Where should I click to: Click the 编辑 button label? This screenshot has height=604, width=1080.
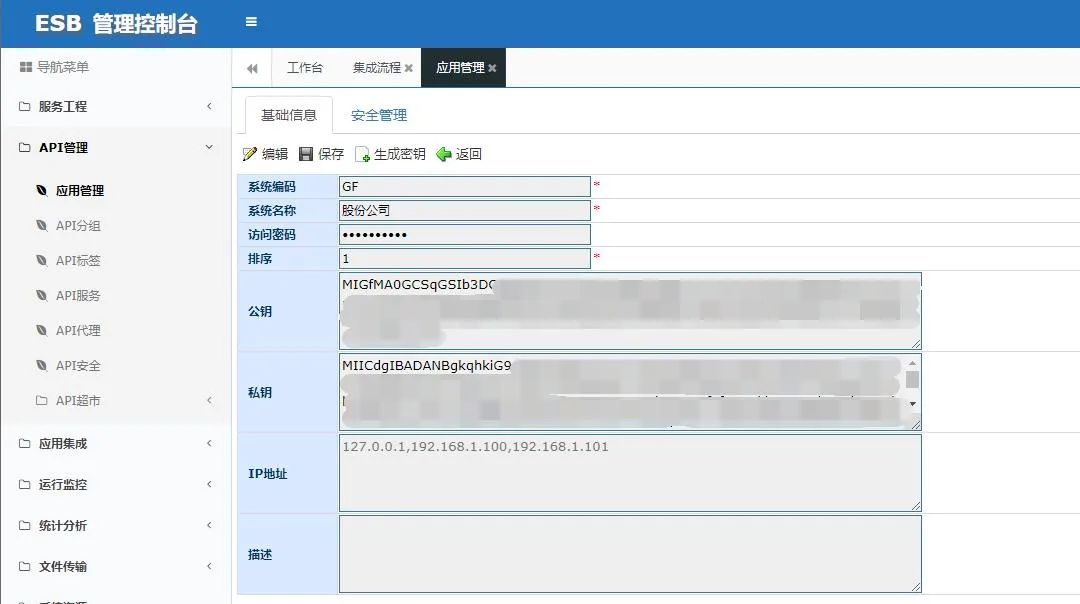click(275, 154)
